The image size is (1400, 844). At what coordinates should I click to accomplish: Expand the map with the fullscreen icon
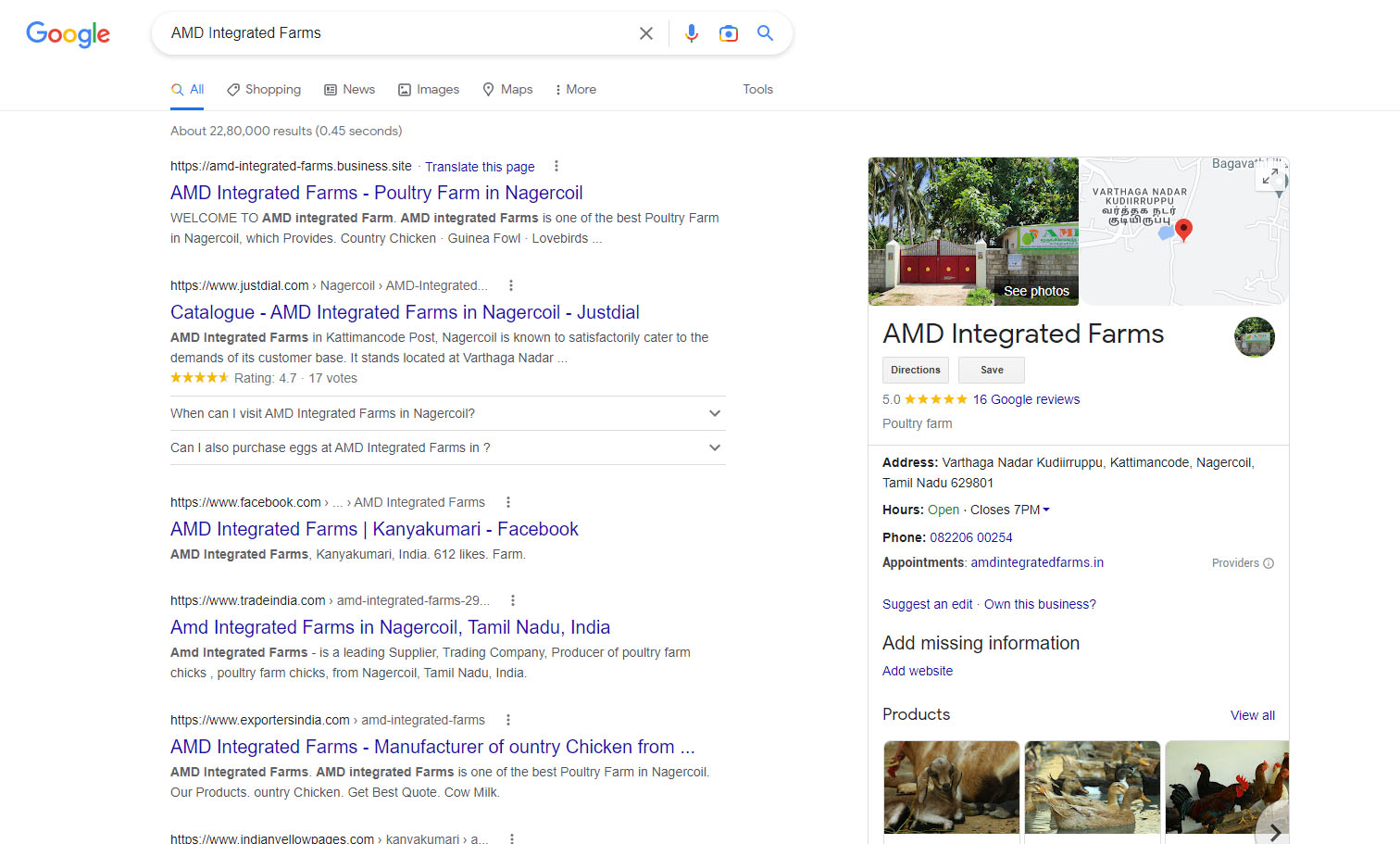click(x=1270, y=176)
